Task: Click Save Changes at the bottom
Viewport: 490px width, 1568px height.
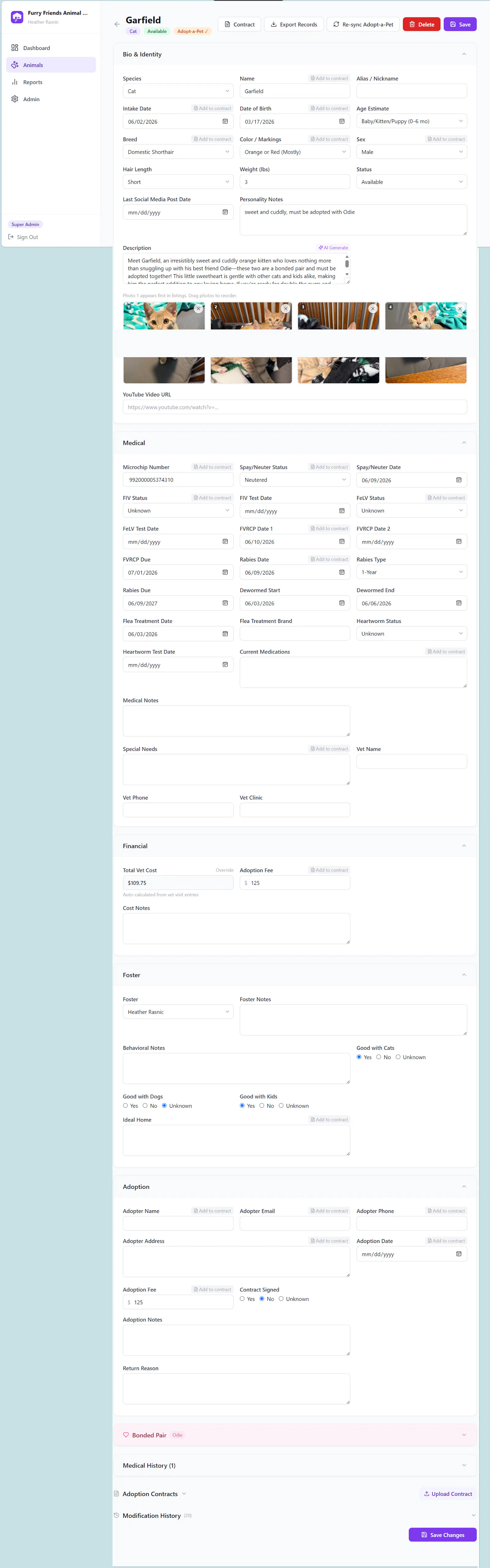Action: 443,1535
